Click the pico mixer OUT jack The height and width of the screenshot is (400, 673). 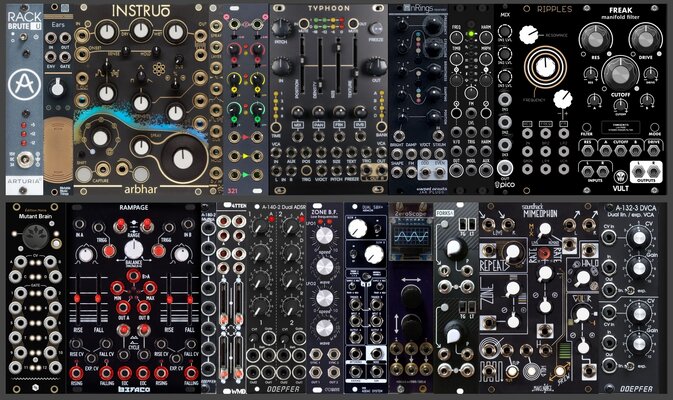[x=505, y=168]
